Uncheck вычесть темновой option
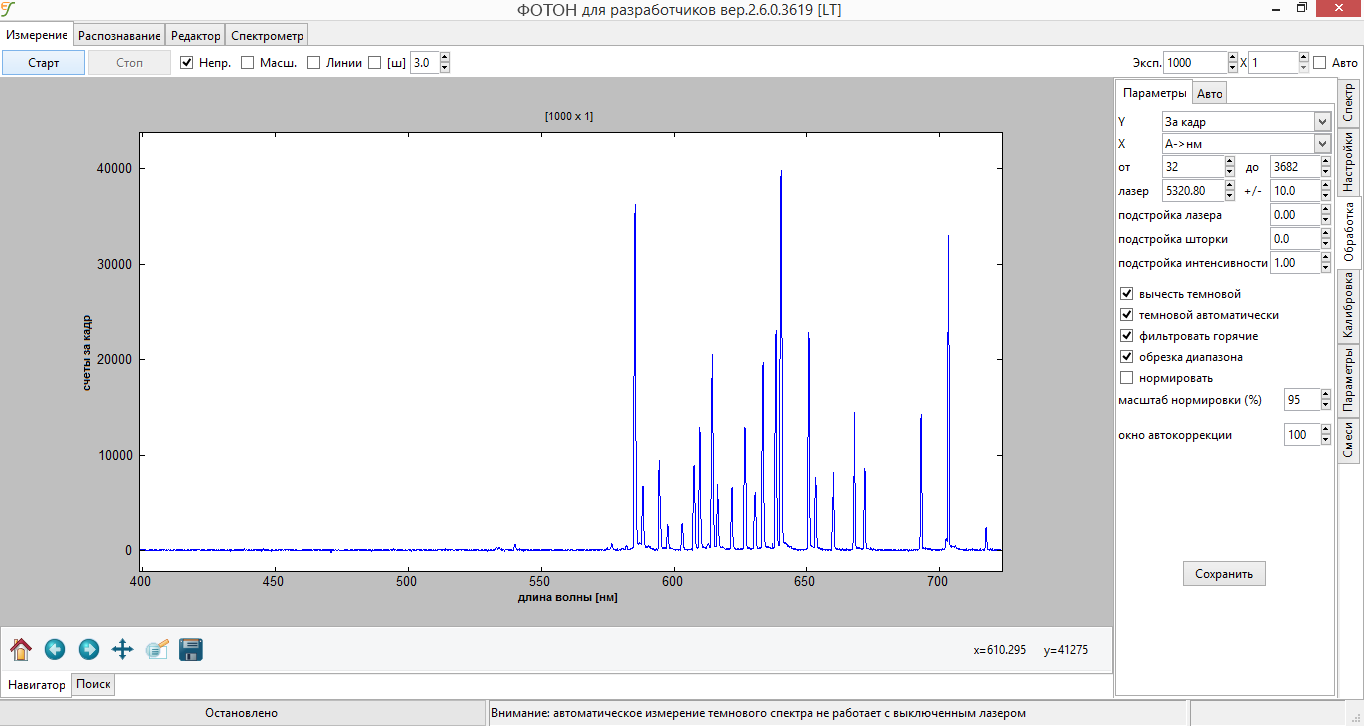Image resolution: width=1364 pixels, height=726 pixels. click(1127, 294)
